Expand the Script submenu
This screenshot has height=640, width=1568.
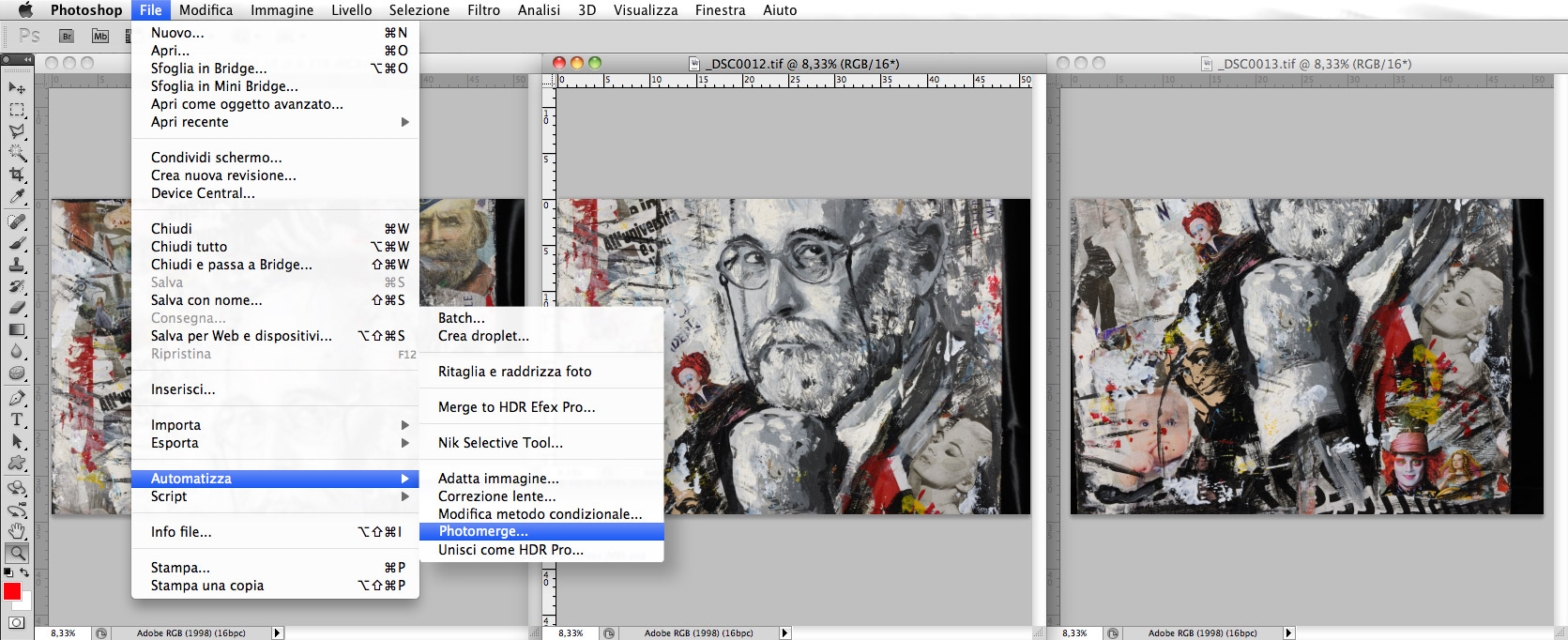(x=275, y=496)
